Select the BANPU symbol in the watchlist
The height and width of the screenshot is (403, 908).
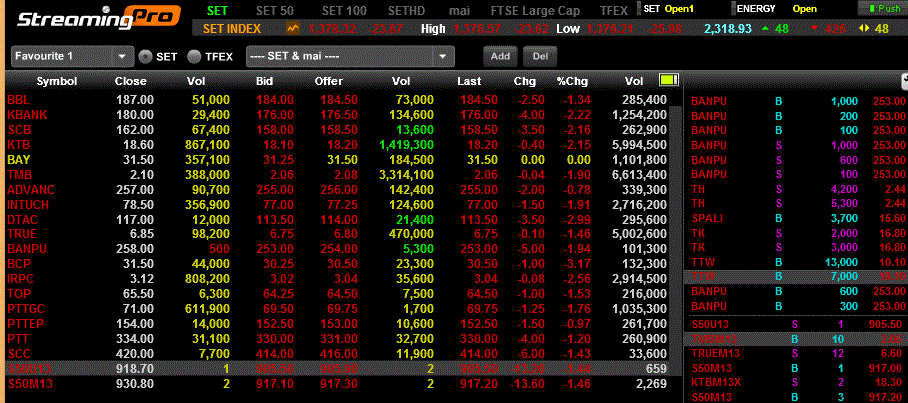click(27, 250)
